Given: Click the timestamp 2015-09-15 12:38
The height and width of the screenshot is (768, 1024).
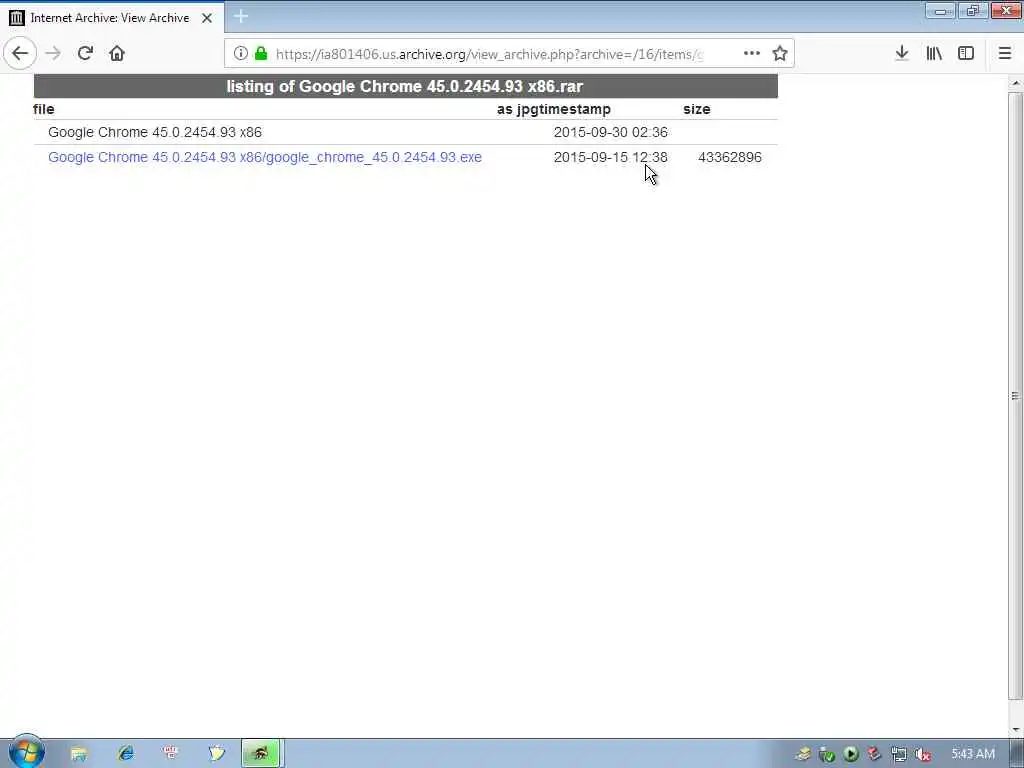Looking at the screenshot, I should (611, 157).
